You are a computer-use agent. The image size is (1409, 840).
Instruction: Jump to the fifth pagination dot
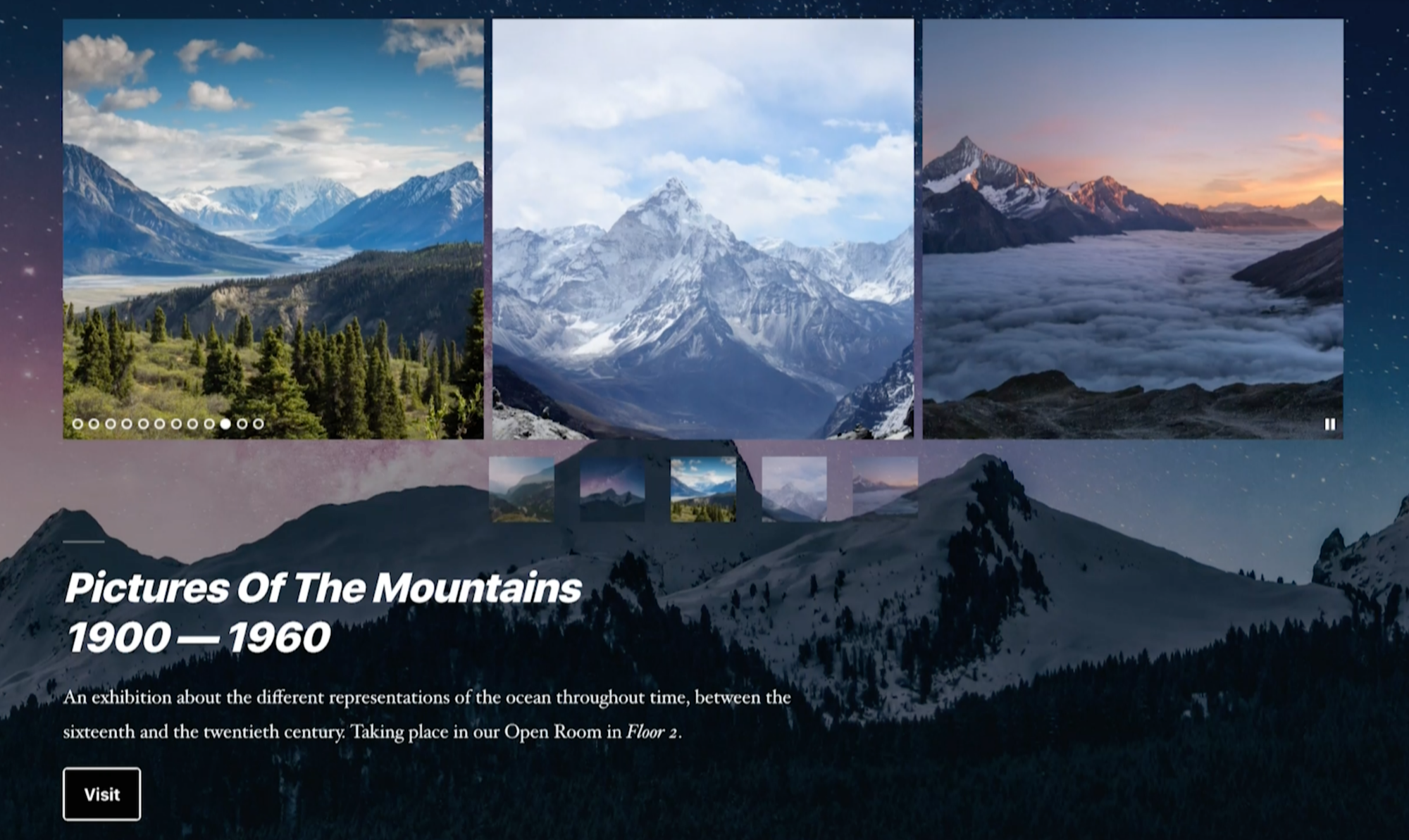coord(143,424)
